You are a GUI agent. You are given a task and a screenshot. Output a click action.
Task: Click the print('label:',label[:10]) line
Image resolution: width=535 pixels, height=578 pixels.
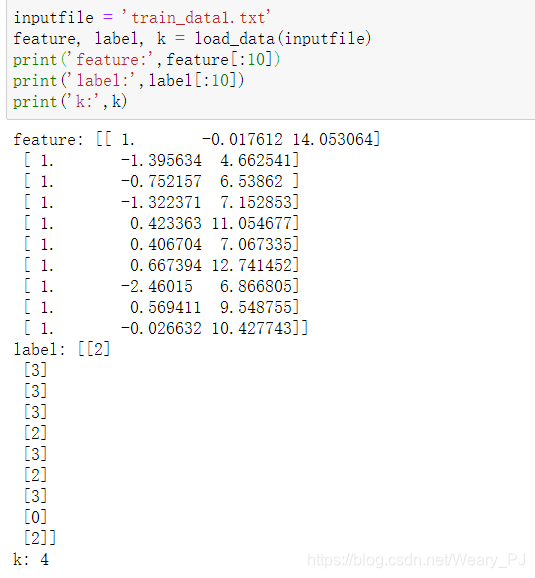point(129,81)
